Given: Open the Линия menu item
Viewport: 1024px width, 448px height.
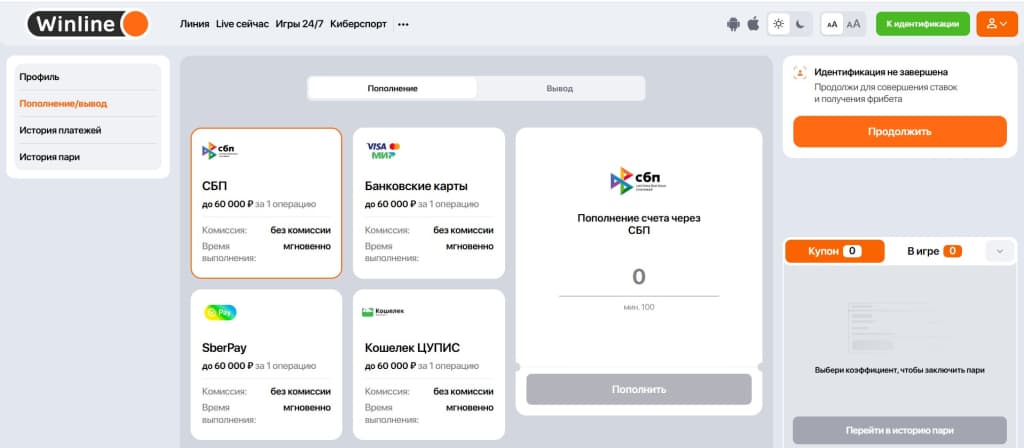Looking at the screenshot, I should (195, 24).
